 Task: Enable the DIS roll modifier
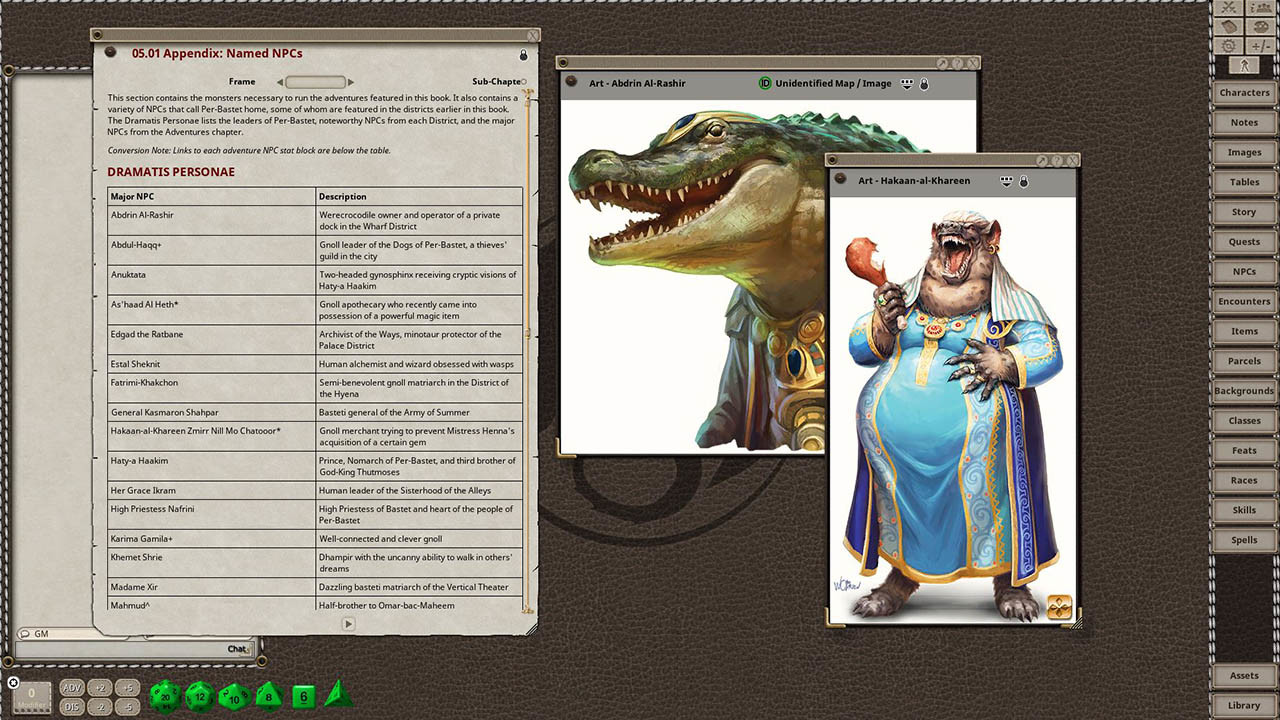(x=71, y=705)
